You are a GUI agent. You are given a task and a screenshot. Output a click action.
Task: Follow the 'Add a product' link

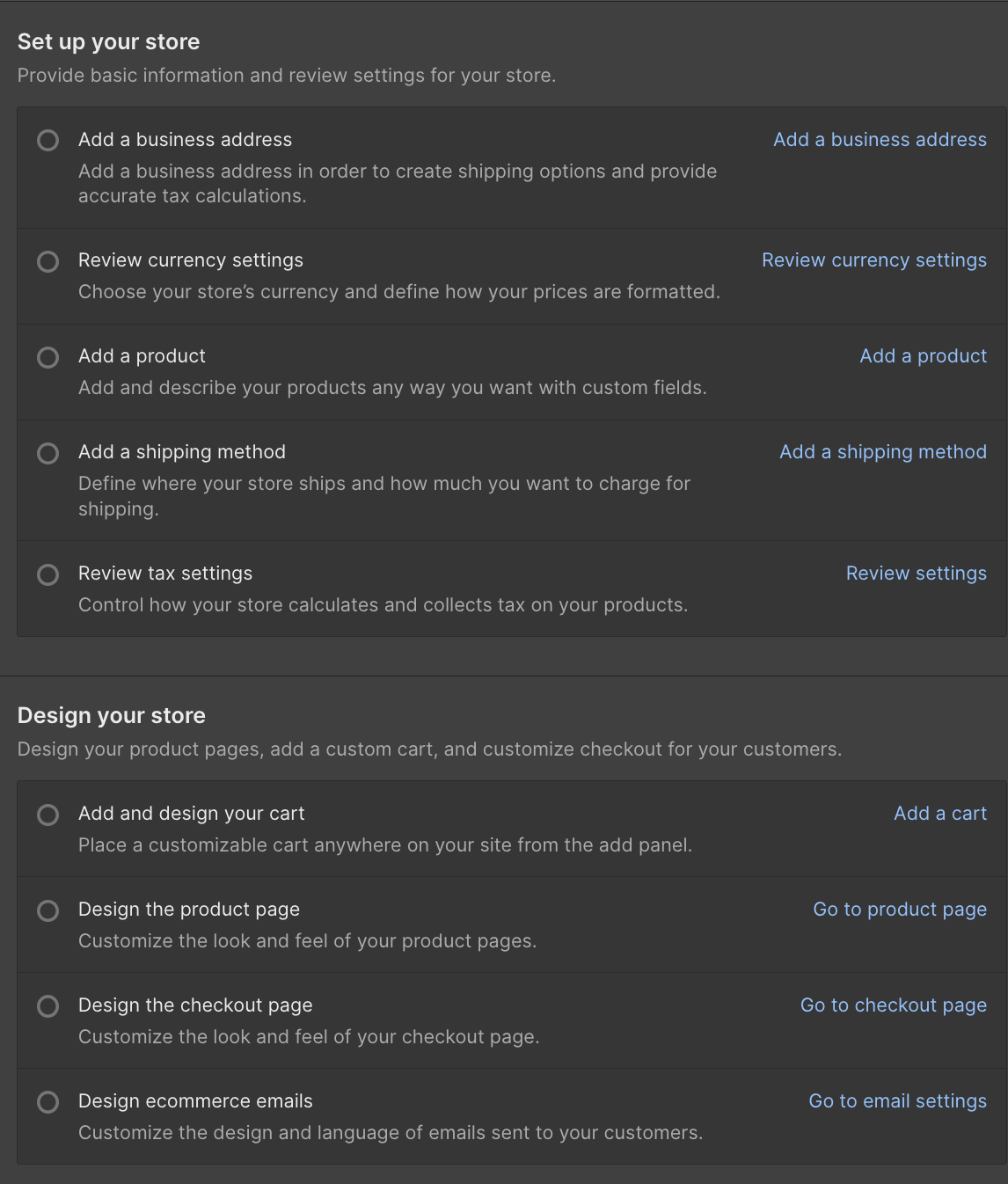coord(923,356)
